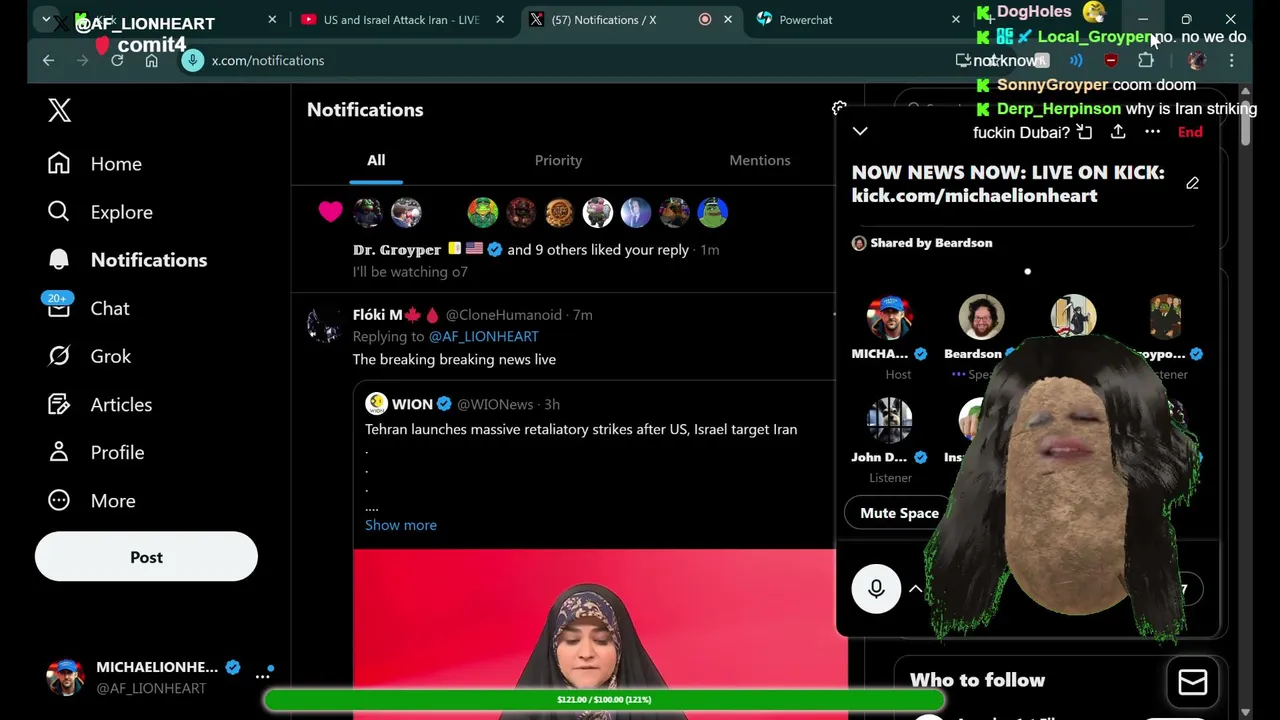This screenshot has height=720, width=1280.
Task: Open Chrome three-dot menu
Action: (1231, 60)
